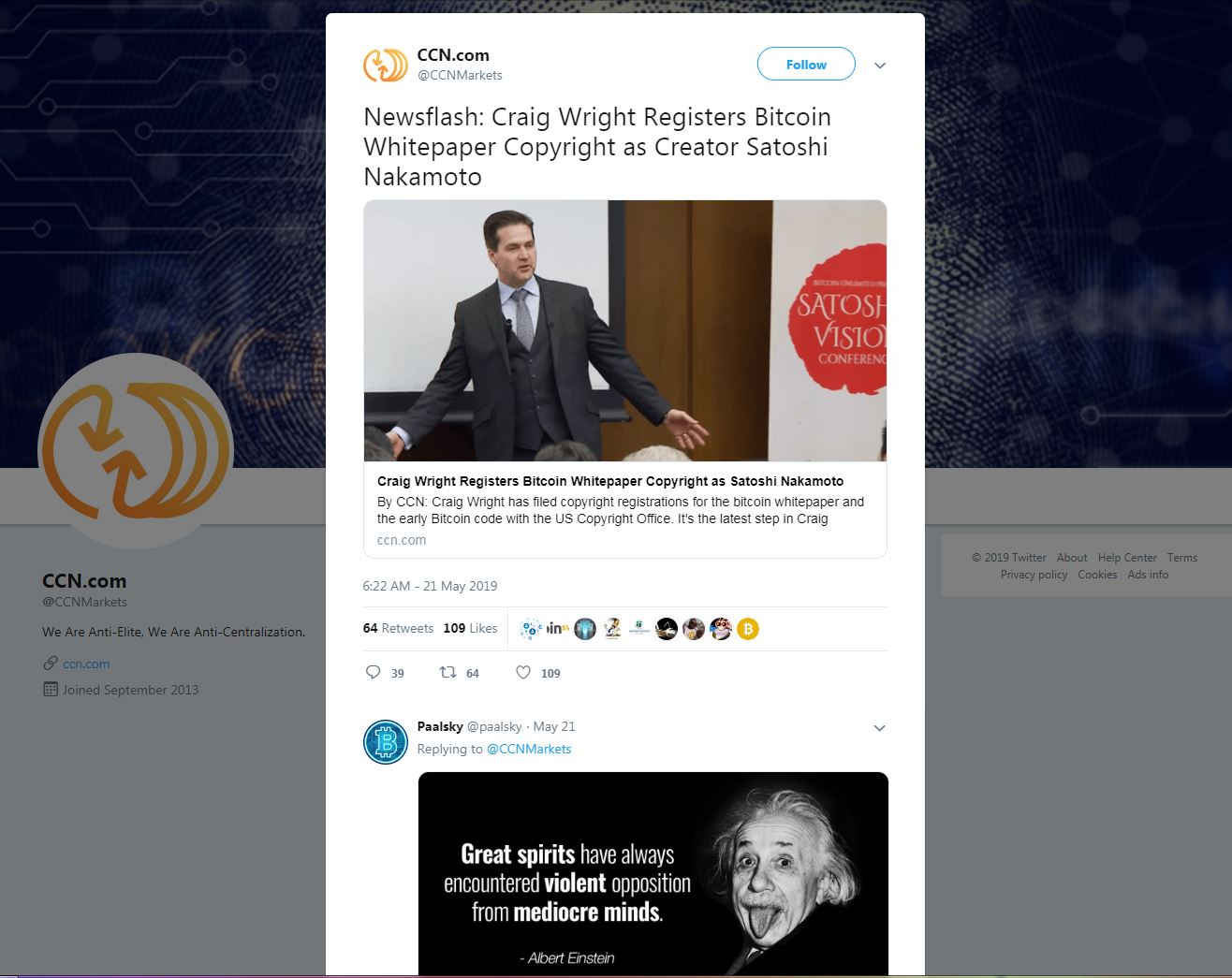Click the orange Bitcoin liker avatar
Image resolution: width=1232 pixels, height=978 pixels.
(747, 629)
